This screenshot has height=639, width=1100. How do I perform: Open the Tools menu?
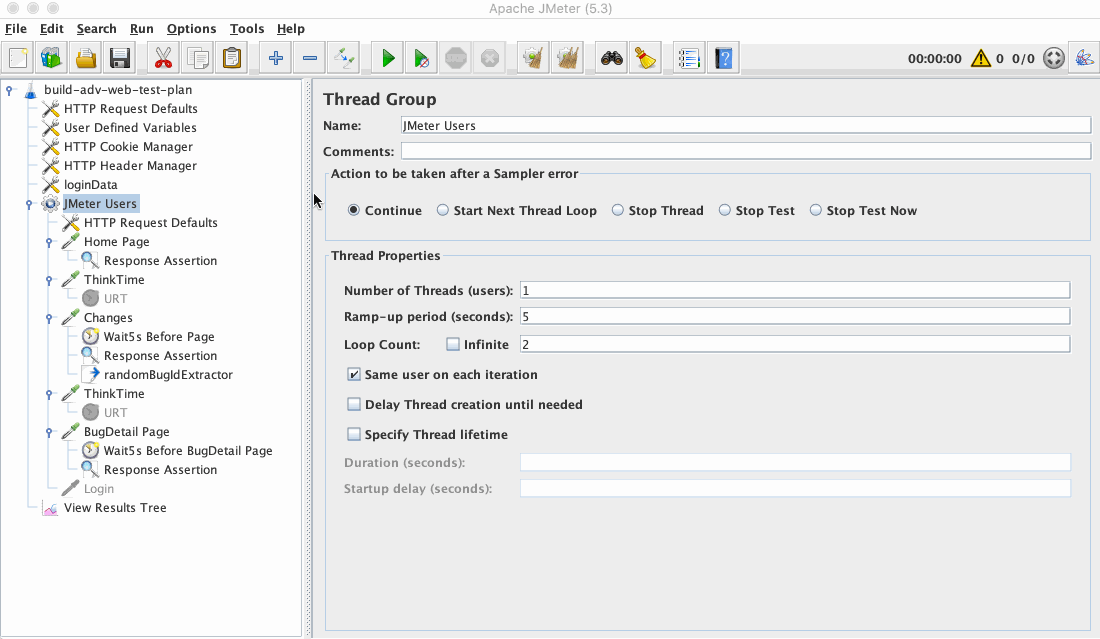click(x=246, y=29)
